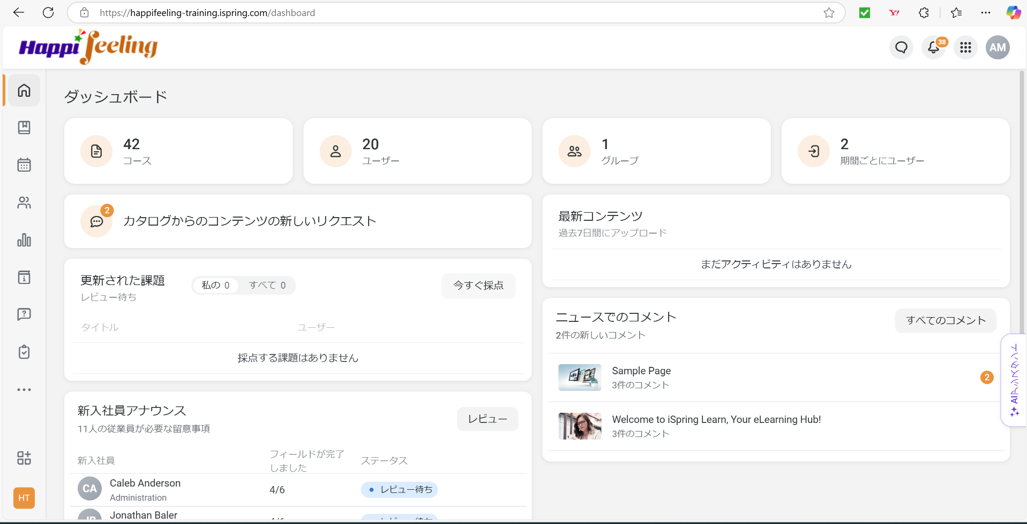The image size is (1027, 524).
Task: Click the すべてのコメント button
Action: click(945, 321)
